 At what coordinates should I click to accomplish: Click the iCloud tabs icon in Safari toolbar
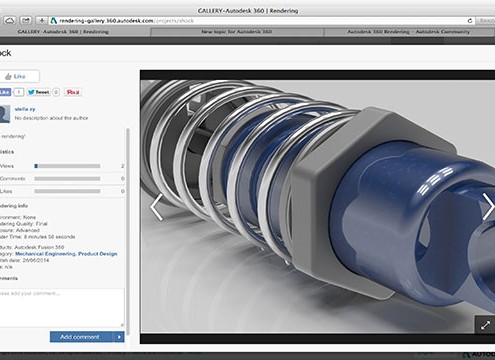click(10, 21)
